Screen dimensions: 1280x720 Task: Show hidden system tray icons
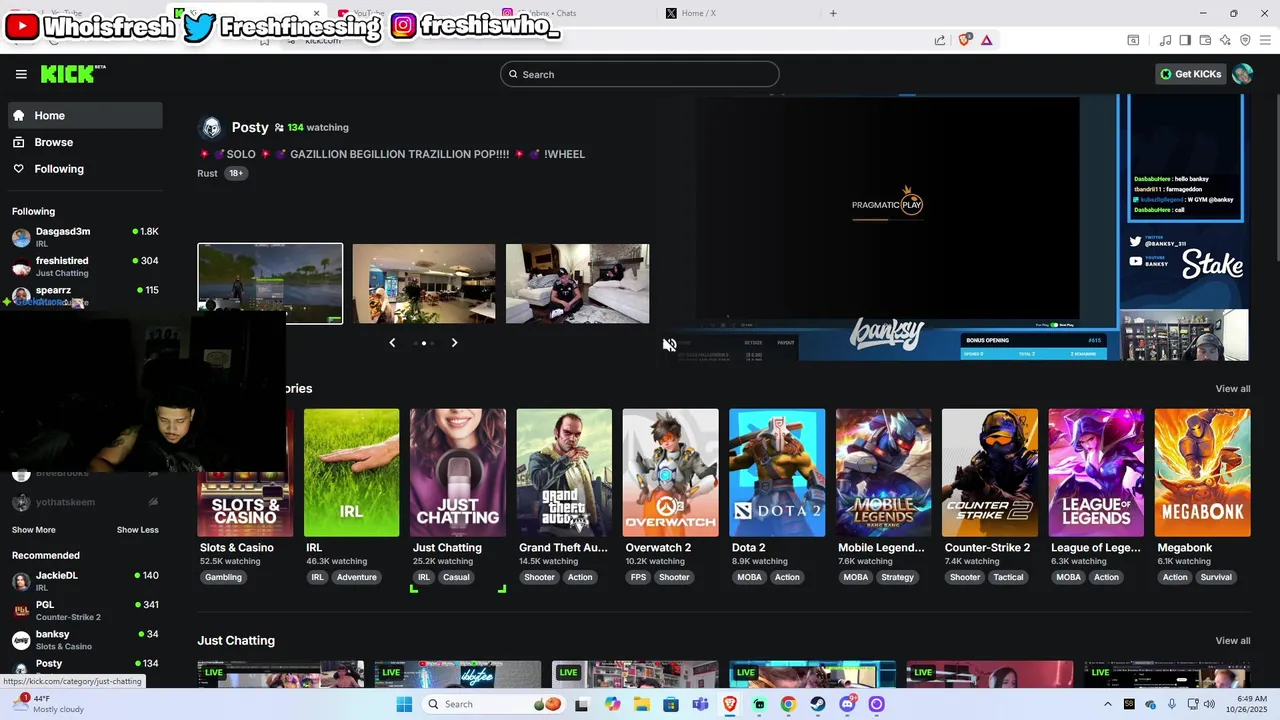click(1107, 704)
